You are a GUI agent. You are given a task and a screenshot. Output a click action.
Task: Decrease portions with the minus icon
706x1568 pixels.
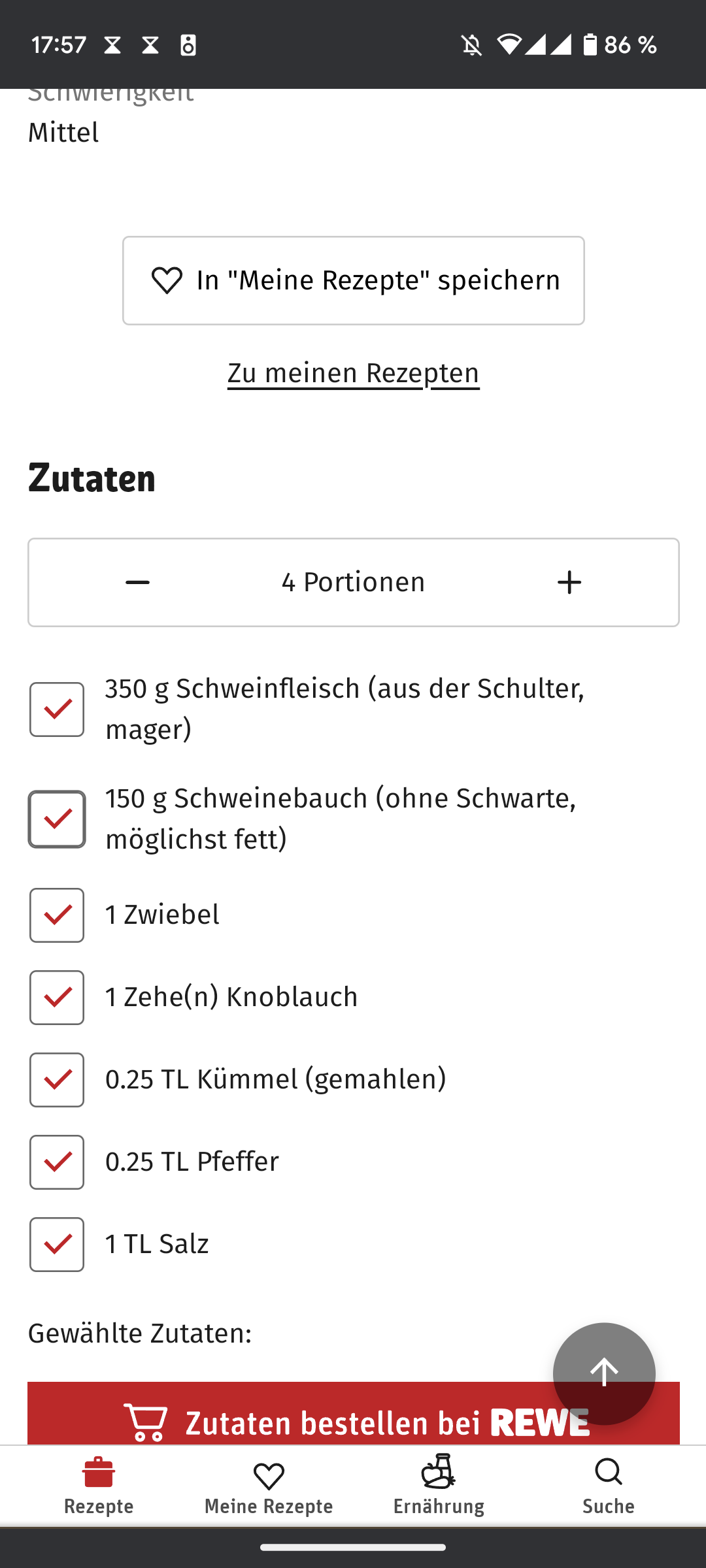click(137, 582)
